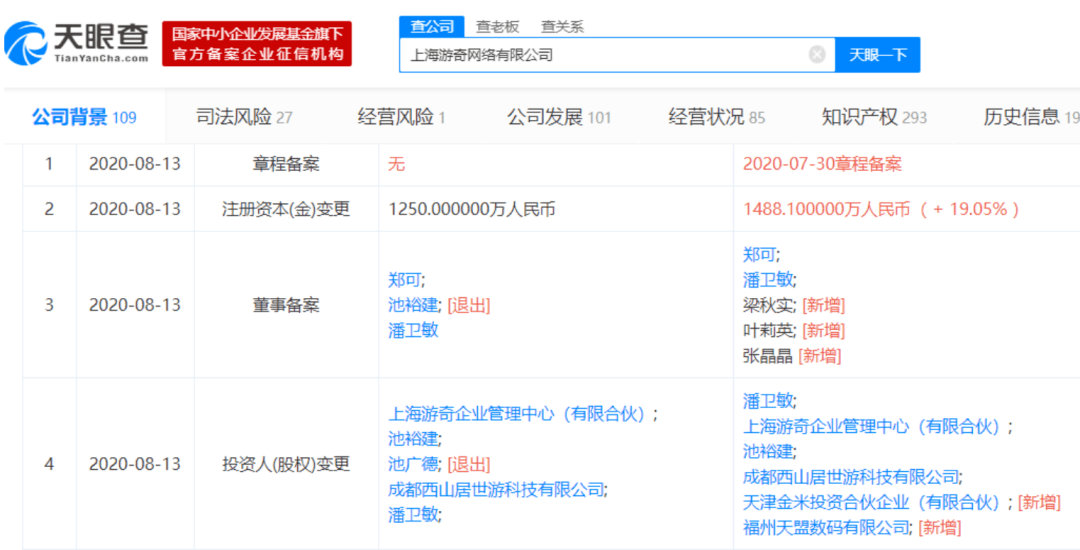Screen dimensions: 1080x550
Task: Click 张晶晶 newly added director name
Action: point(768,356)
